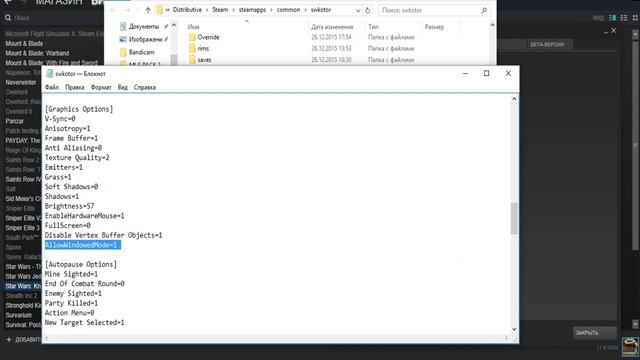The image size is (640, 360).
Task: Select common in the Explorer breadcrumb
Action: point(288,10)
